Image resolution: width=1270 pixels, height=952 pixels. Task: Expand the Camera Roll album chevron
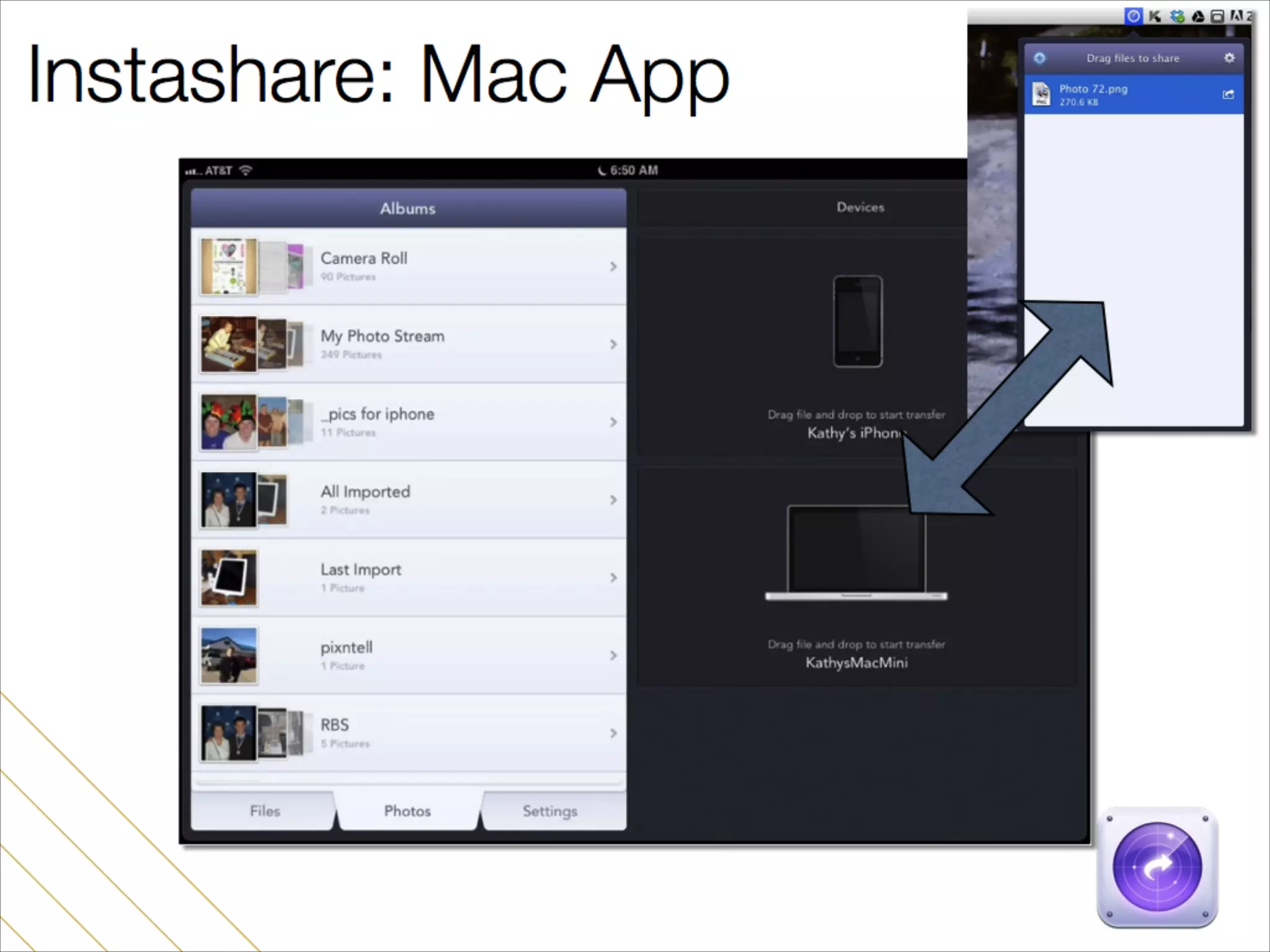click(613, 267)
